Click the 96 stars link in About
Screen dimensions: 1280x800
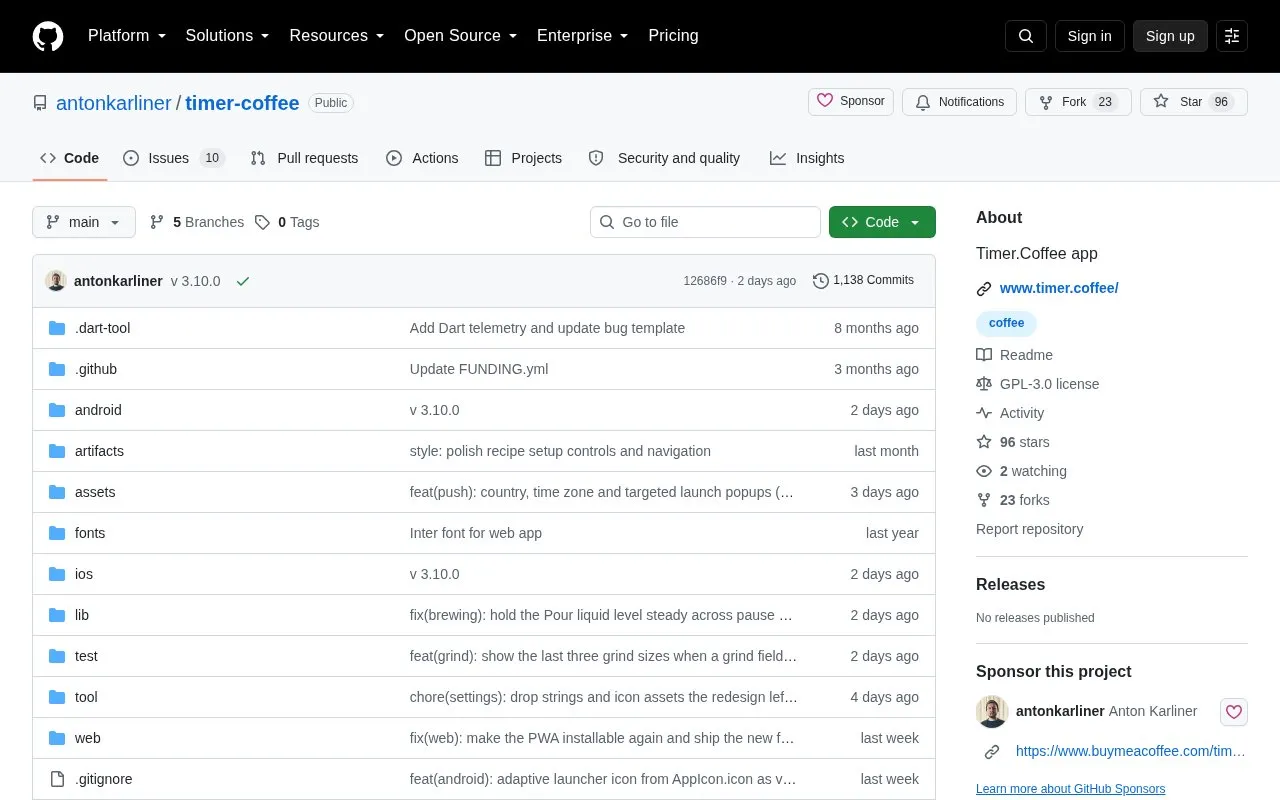[1013, 442]
